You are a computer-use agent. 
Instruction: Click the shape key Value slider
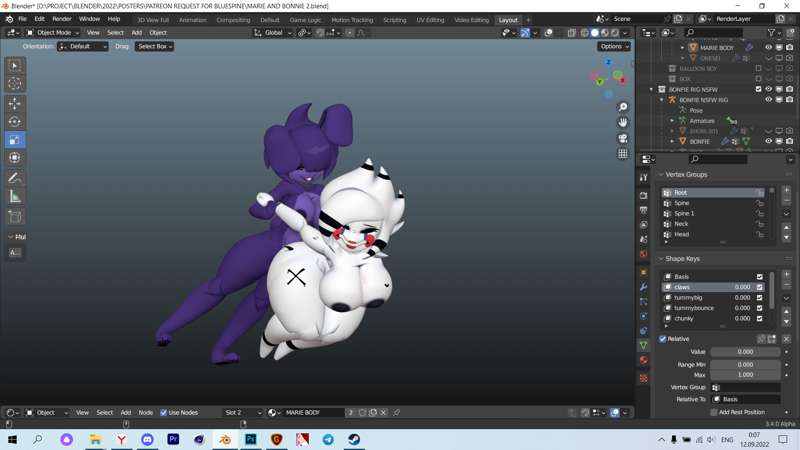[745, 352]
